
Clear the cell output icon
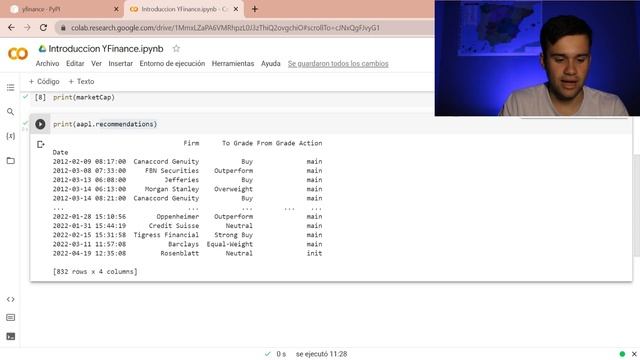pos(40,144)
